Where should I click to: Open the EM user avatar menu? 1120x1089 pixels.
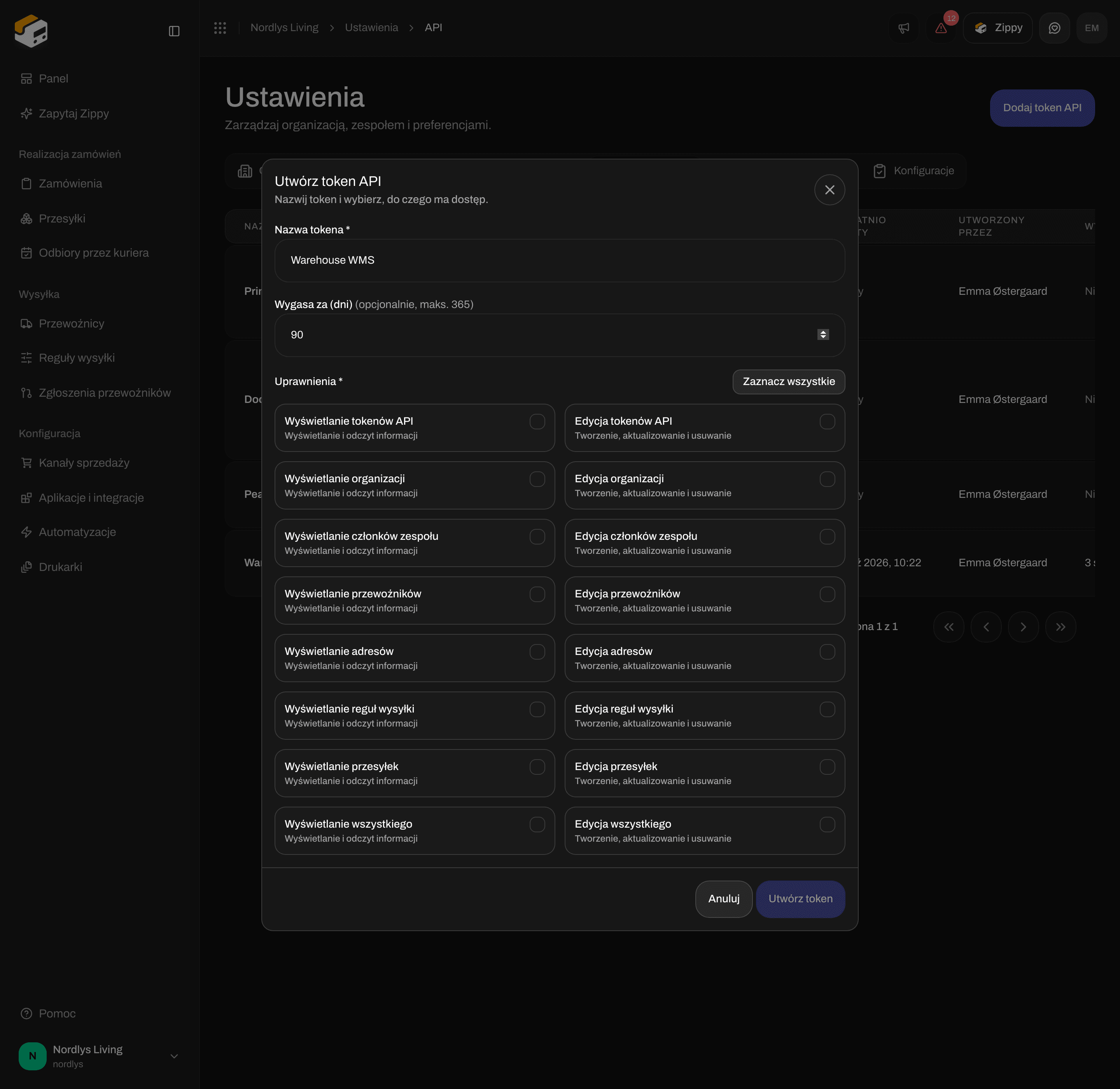click(1091, 28)
